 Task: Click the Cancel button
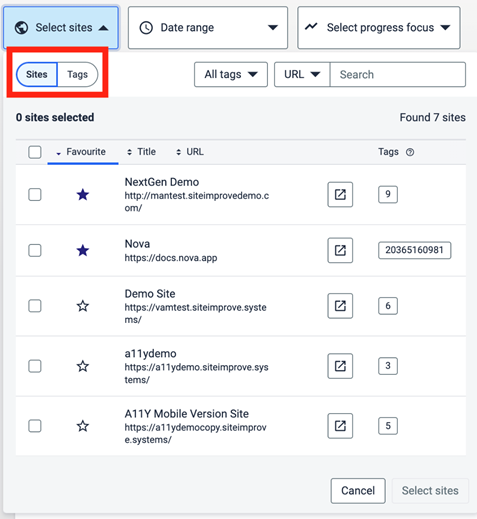[358, 491]
